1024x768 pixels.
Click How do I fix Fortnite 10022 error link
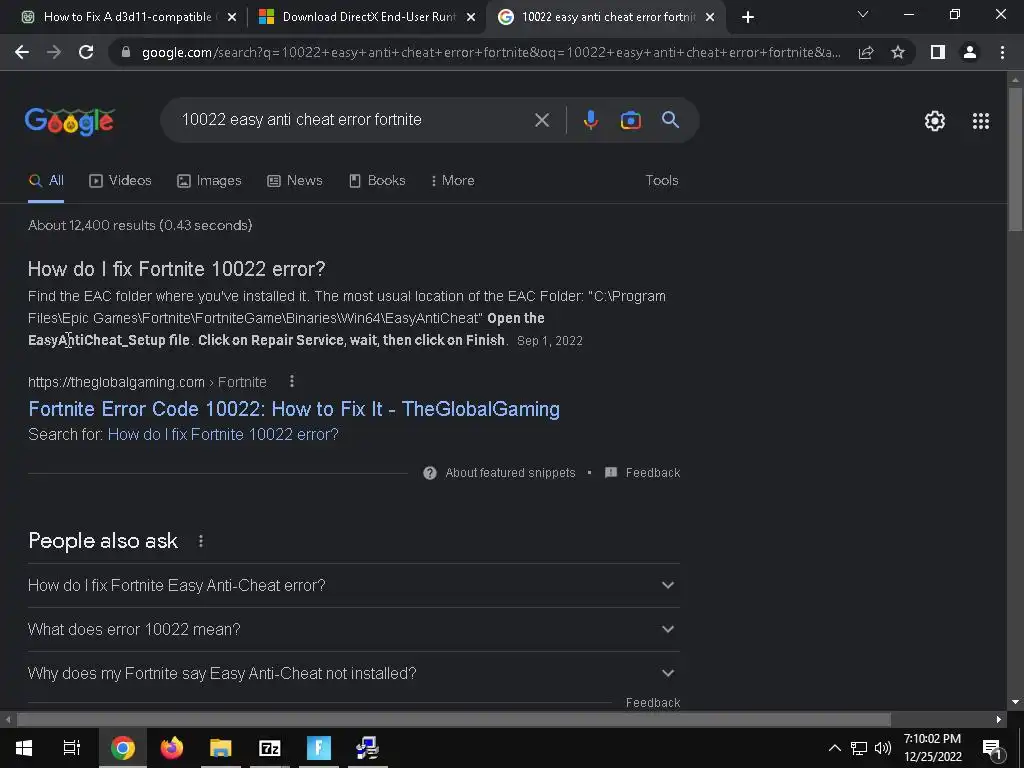pyautogui.click(x=223, y=435)
